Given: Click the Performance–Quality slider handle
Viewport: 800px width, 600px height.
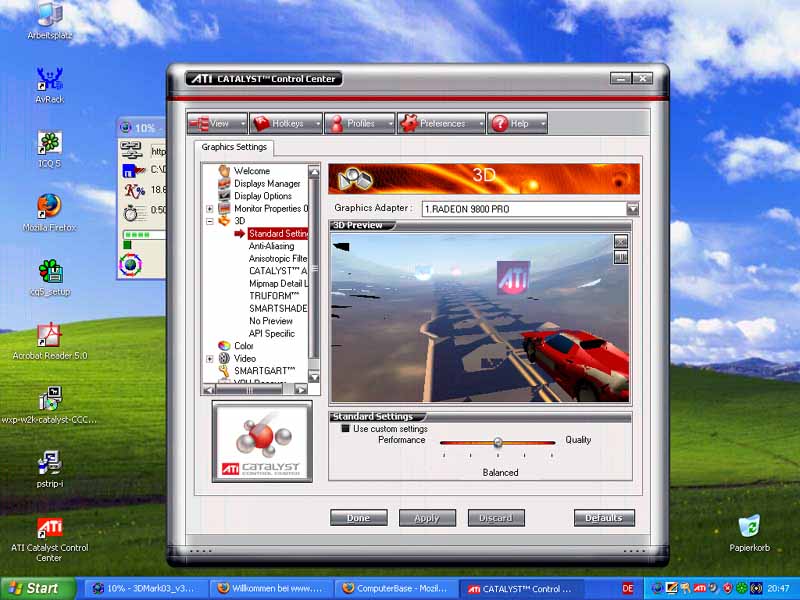Looking at the screenshot, I should (498, 442).
